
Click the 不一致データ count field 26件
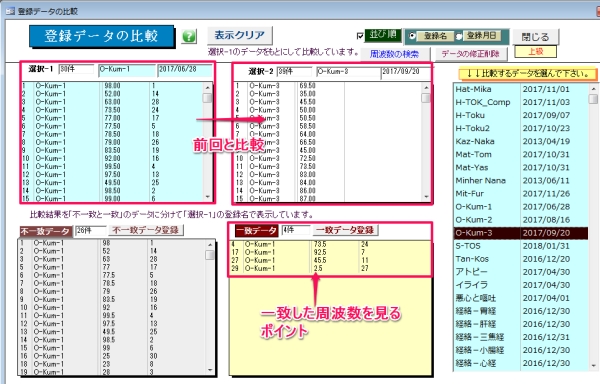pyautogui.click(x=90, y=231)
